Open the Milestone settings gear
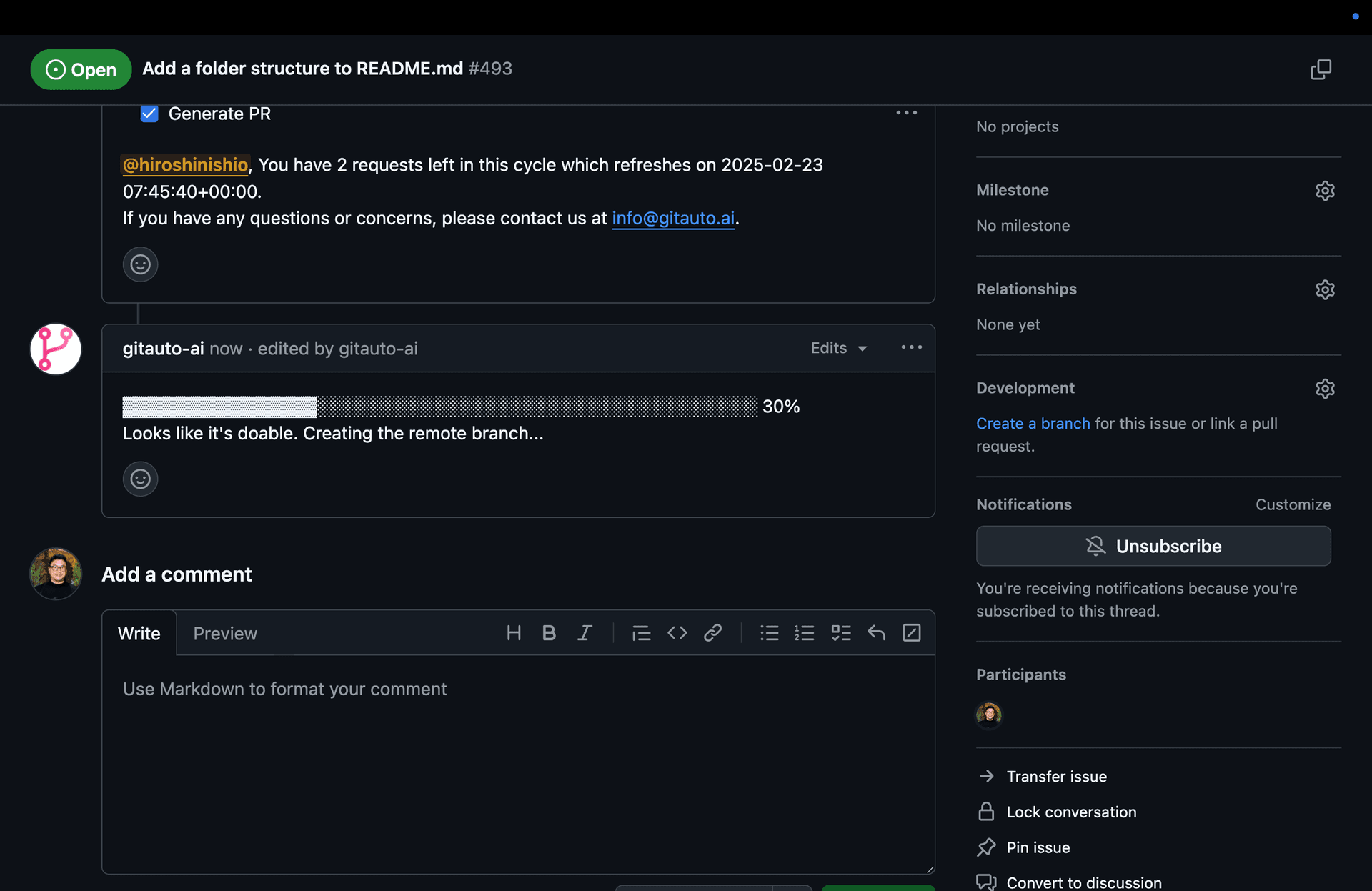This screenshot has height=891, width=1372. pyautogui.click(x=1325, y=190)
